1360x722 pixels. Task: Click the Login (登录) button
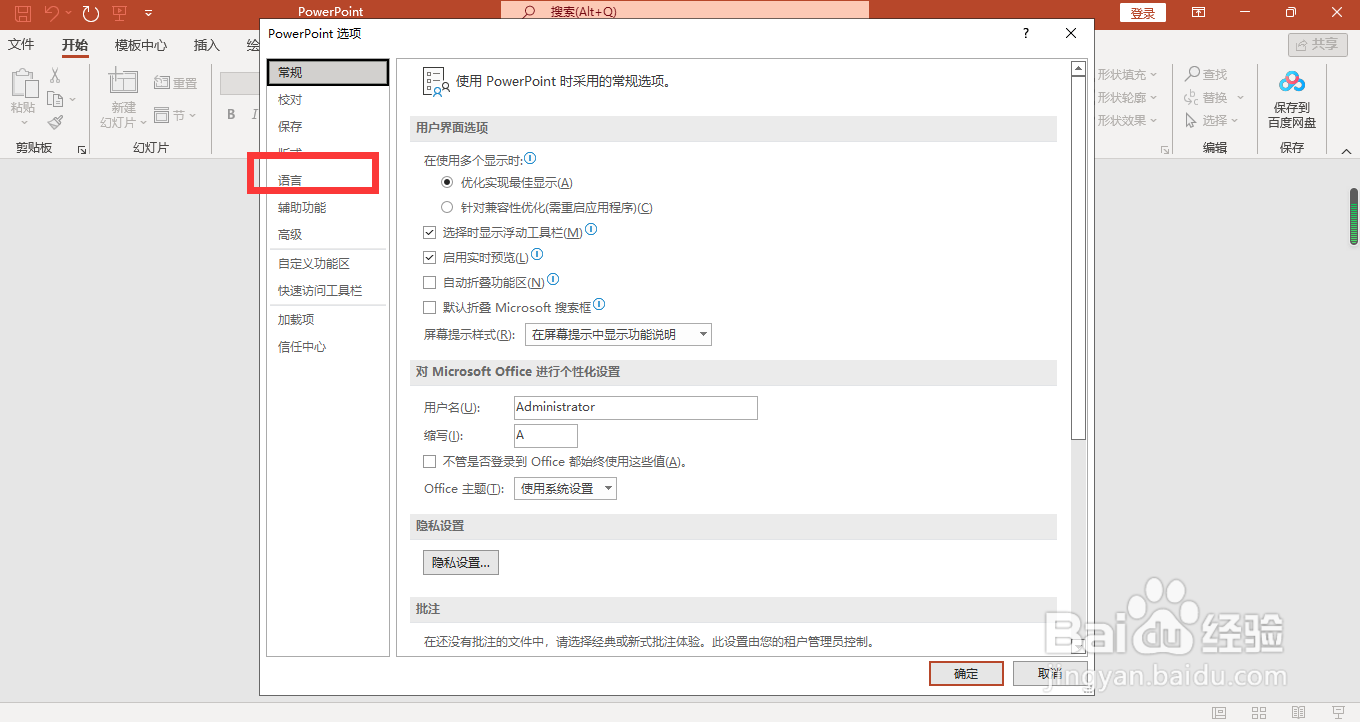pos(1143,13)
